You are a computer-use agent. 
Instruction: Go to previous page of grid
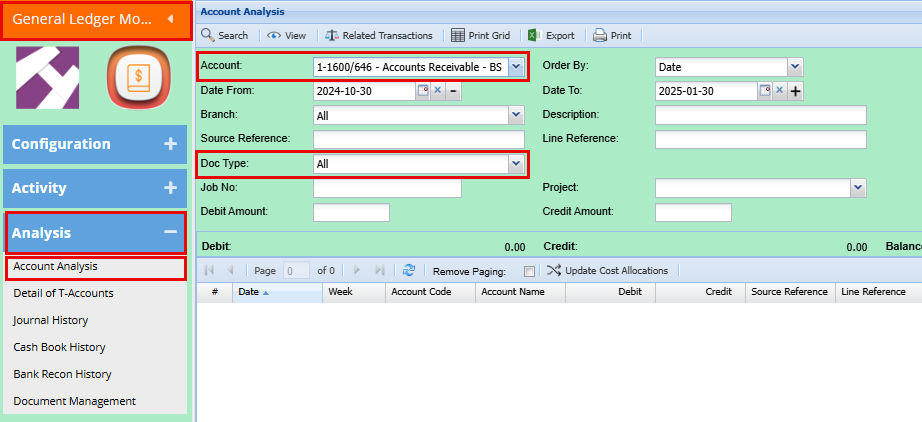(x=230, y=270)
